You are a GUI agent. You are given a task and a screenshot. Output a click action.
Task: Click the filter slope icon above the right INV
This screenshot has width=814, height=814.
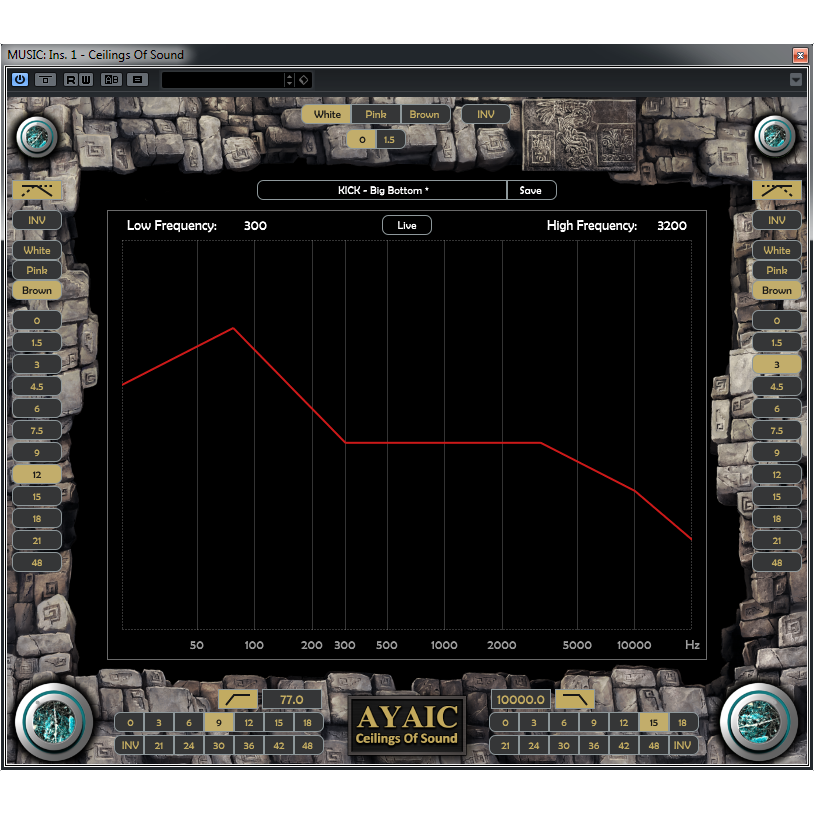[x=777, y=190]
